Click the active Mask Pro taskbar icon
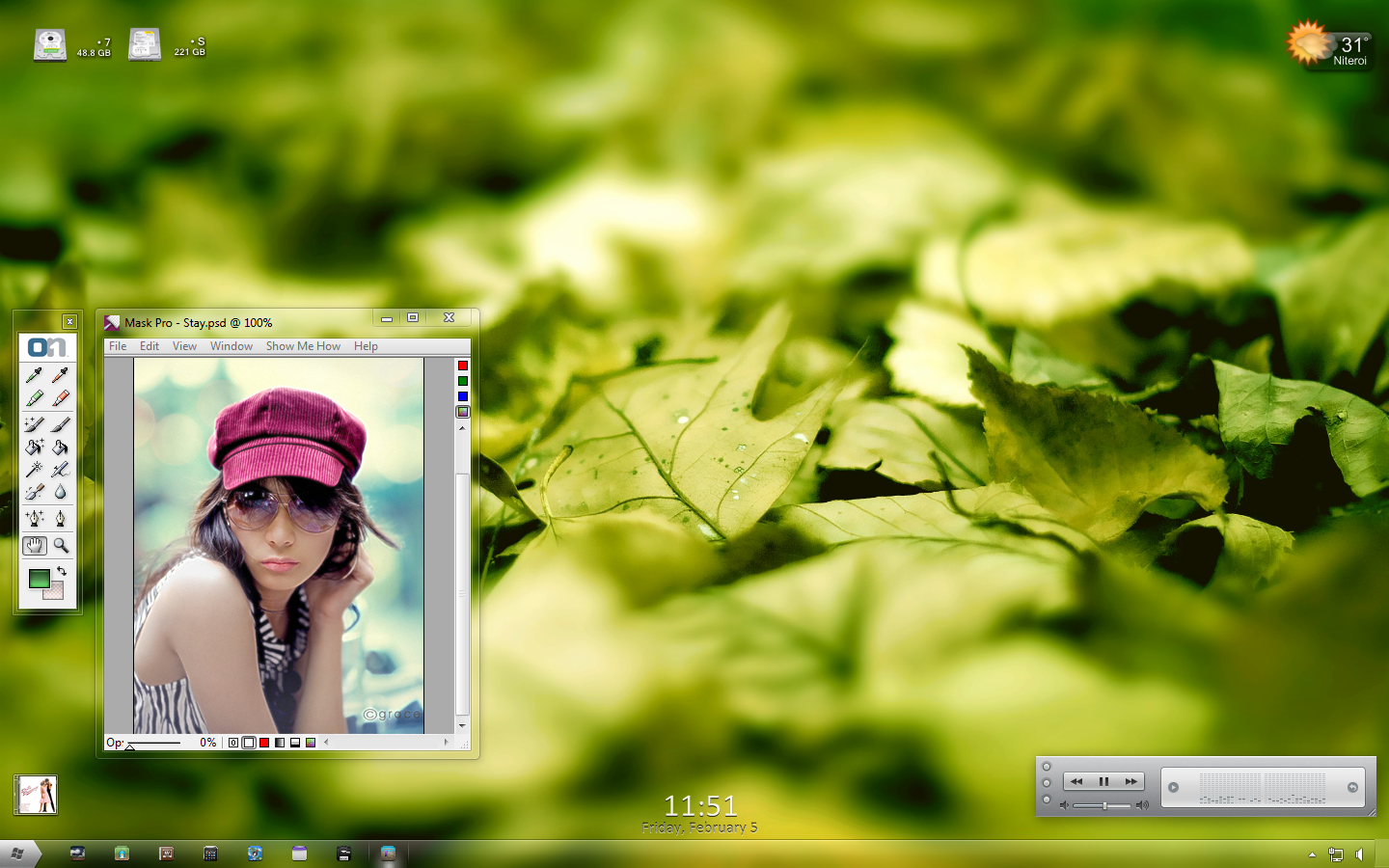1389x868 pixels. tap(388, 854)
